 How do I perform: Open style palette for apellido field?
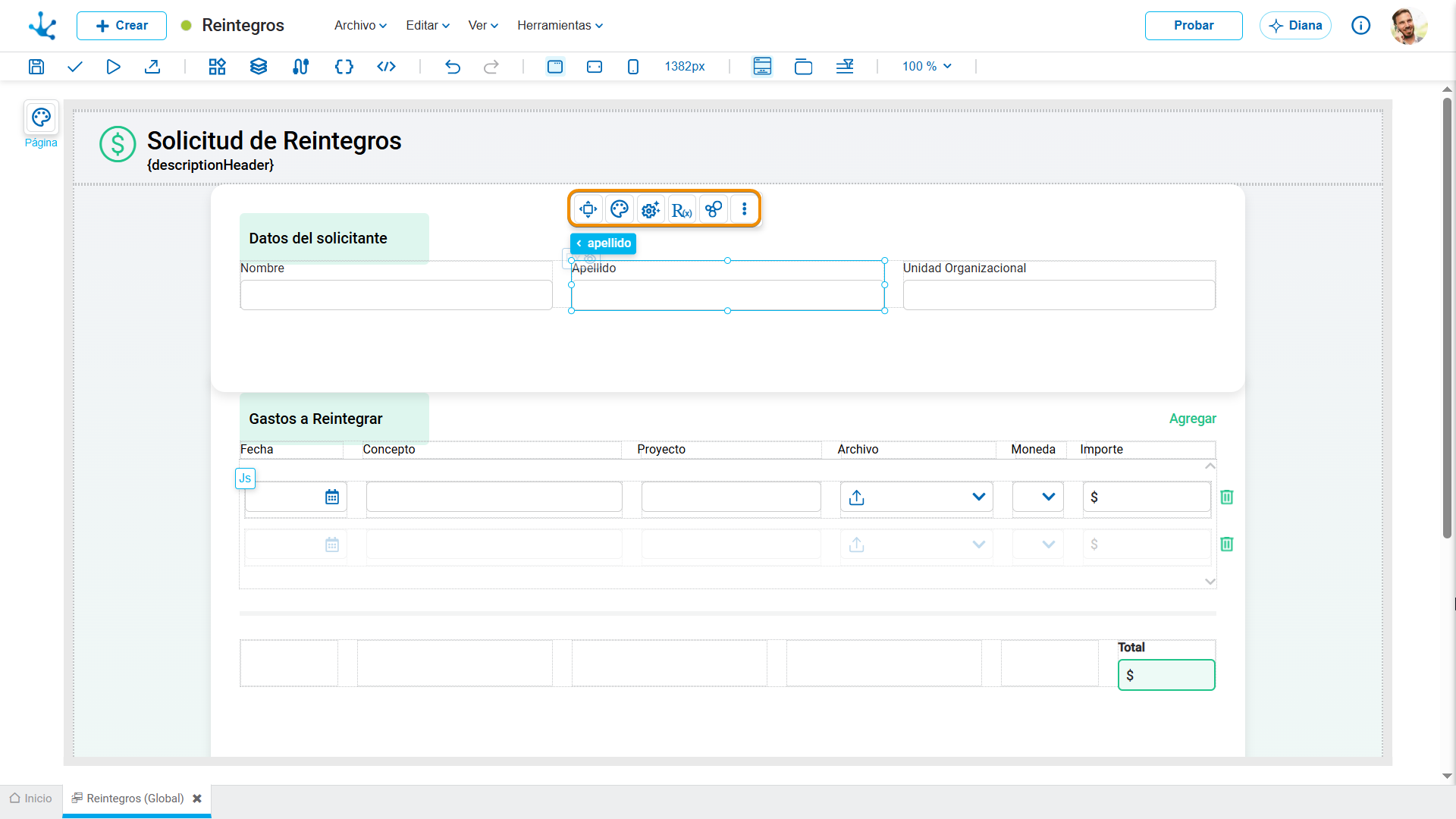point(620,209)
